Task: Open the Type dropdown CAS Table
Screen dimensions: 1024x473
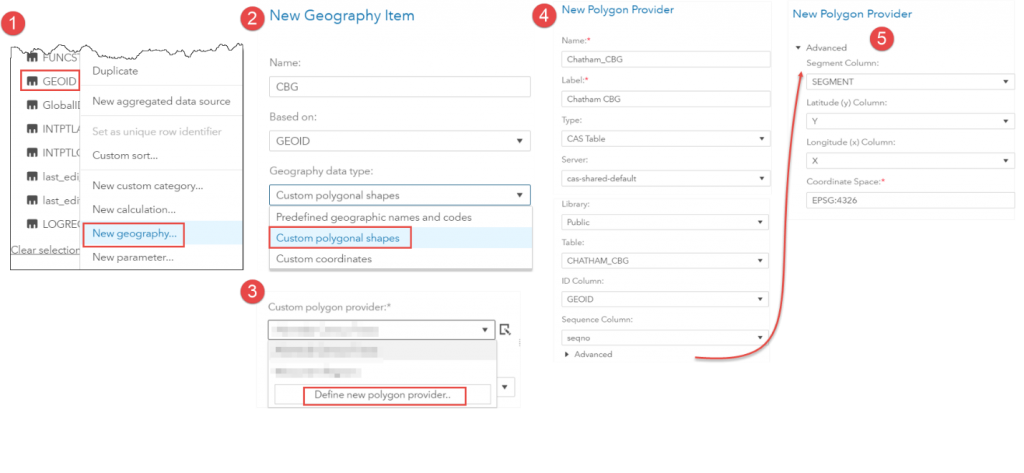Action: [665, 139]
